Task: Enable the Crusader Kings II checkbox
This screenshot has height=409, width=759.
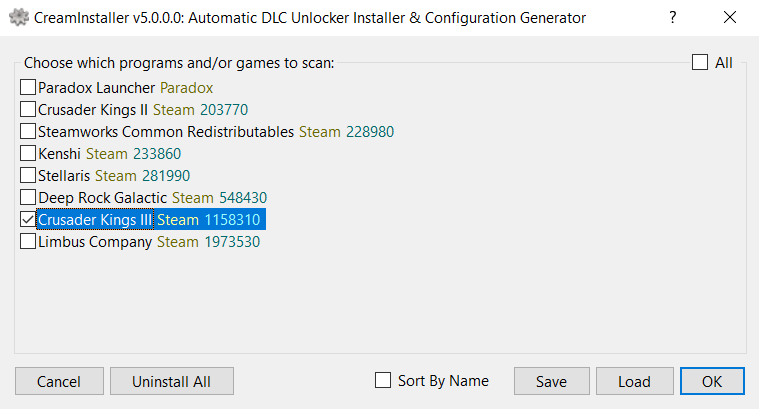Action: point(28,110)
